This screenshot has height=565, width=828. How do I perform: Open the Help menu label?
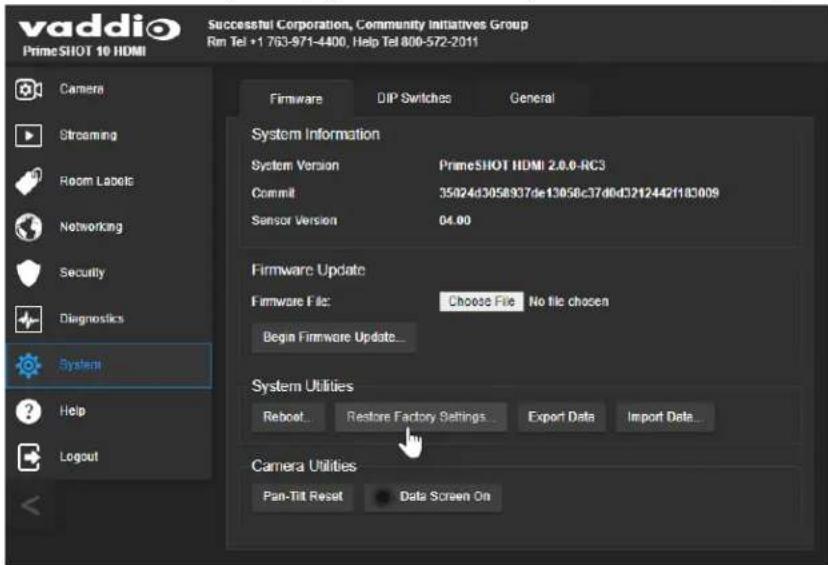(x=72, y=410)
